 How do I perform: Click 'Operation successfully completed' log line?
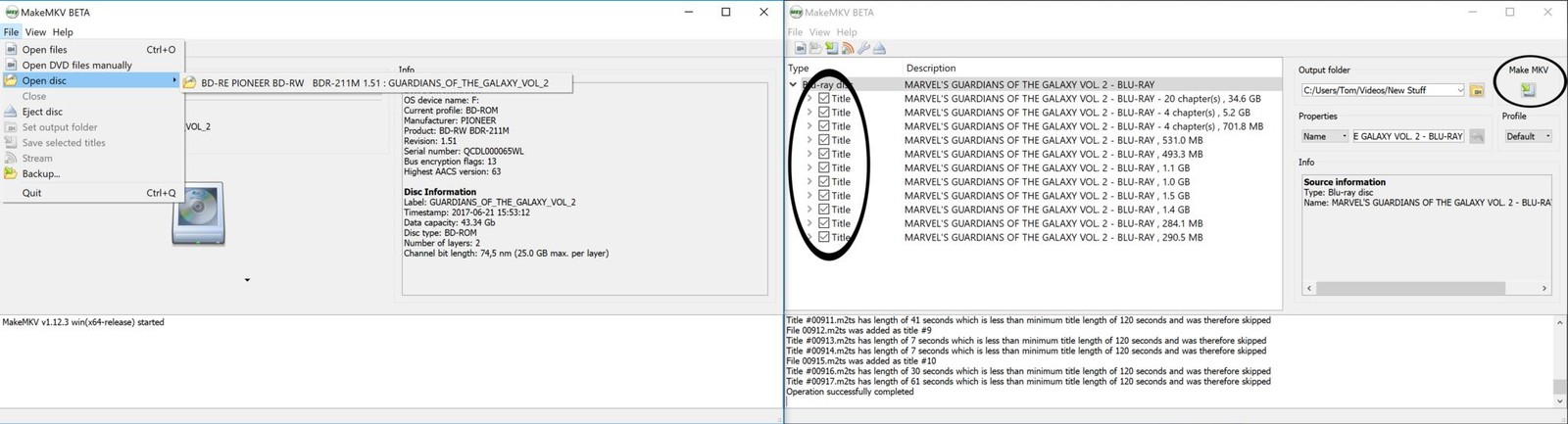pyautogui.click(x=850, y=392)
